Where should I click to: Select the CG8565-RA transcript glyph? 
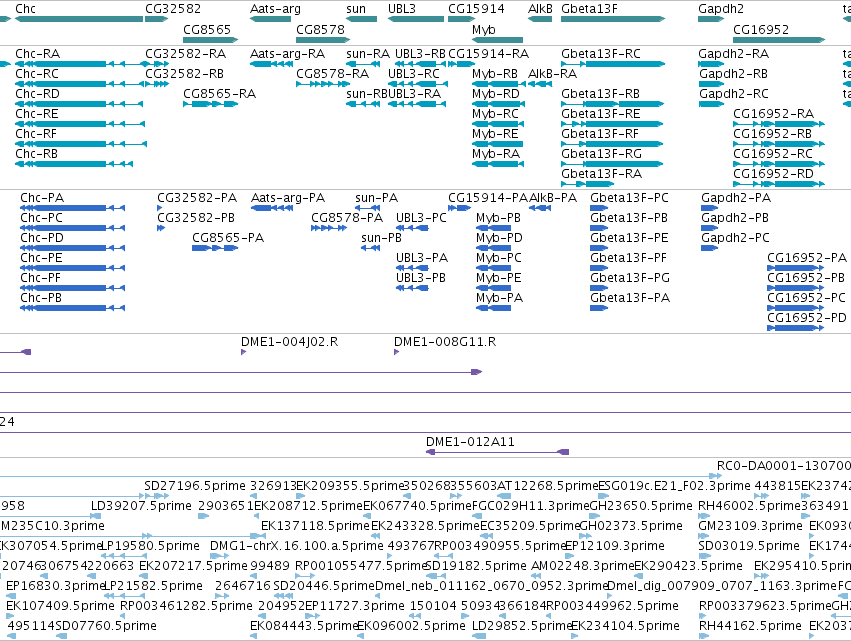pyautogui.click(x=211, y=104)
